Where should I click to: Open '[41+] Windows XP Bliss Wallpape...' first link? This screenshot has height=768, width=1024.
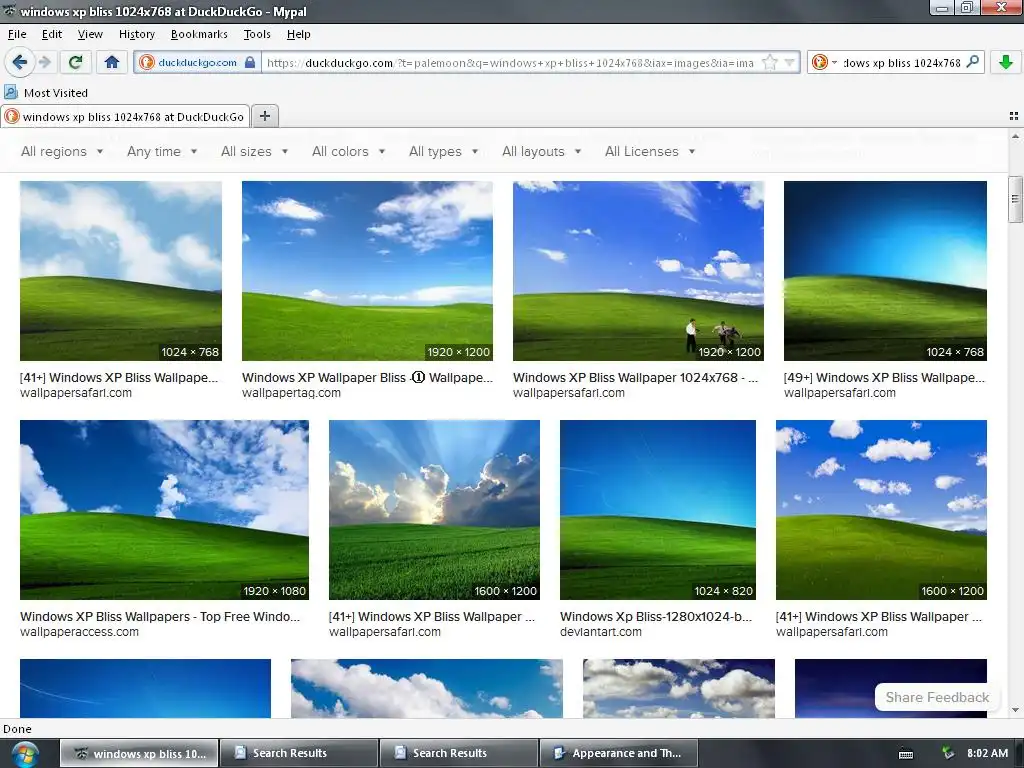pyautogui.click(x=119, y=377)
